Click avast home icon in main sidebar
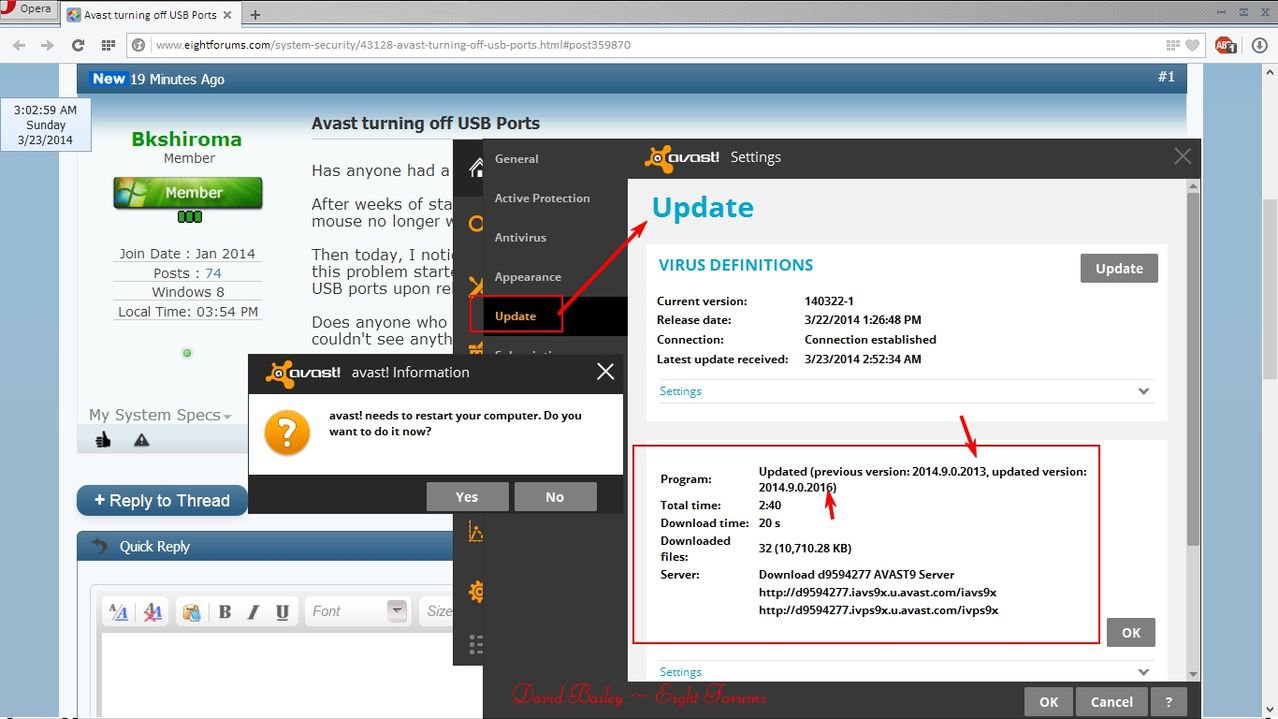Viewport: 1278px width, 719px height. tap(476, 167)
